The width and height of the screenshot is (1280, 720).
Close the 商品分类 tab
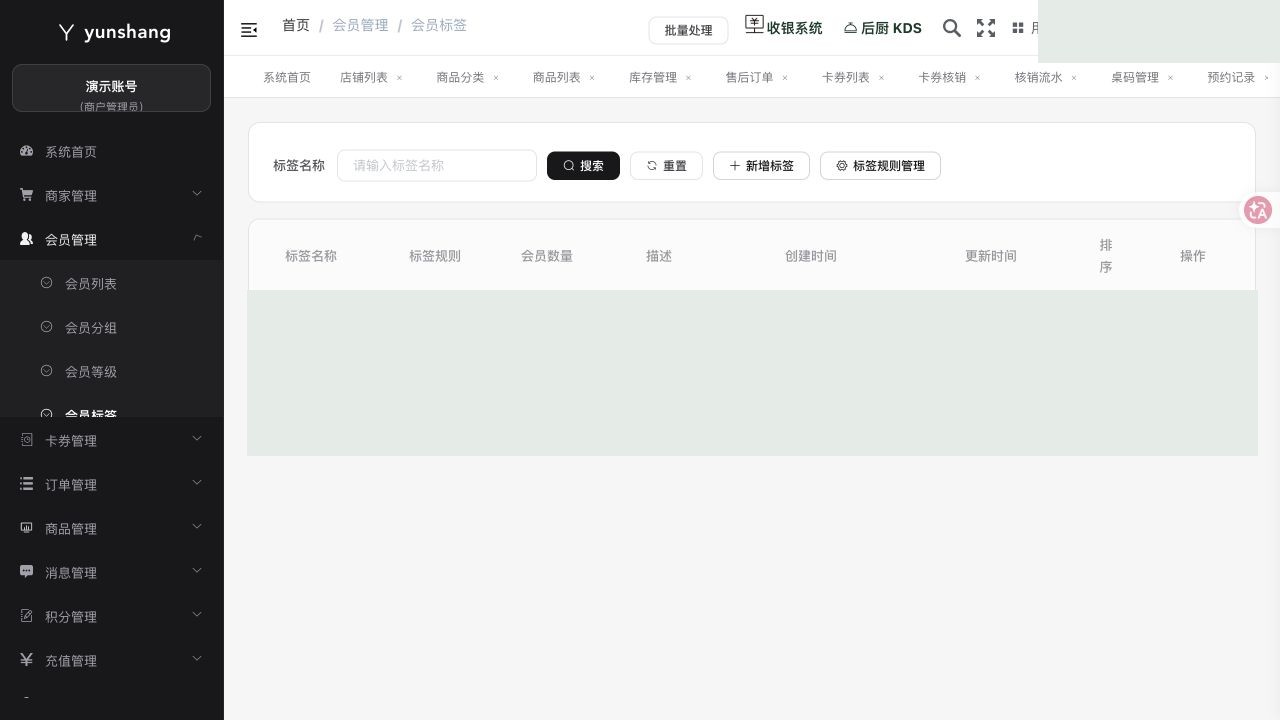(x=496, y=78)
